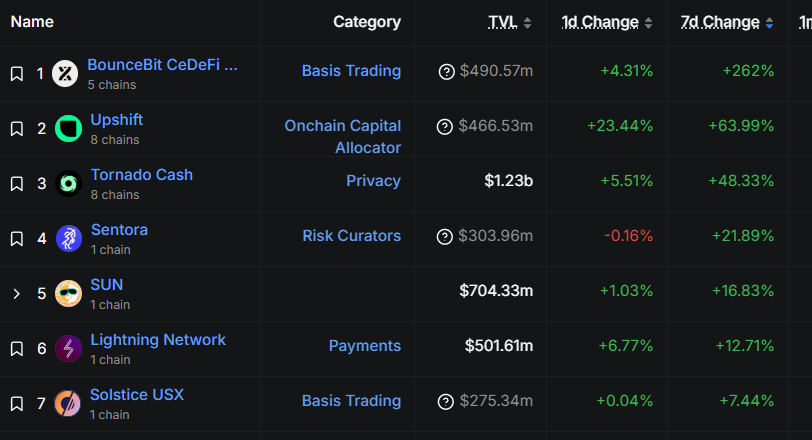
Task: Select the $490.57m TVL value
Action: point(496,71)
